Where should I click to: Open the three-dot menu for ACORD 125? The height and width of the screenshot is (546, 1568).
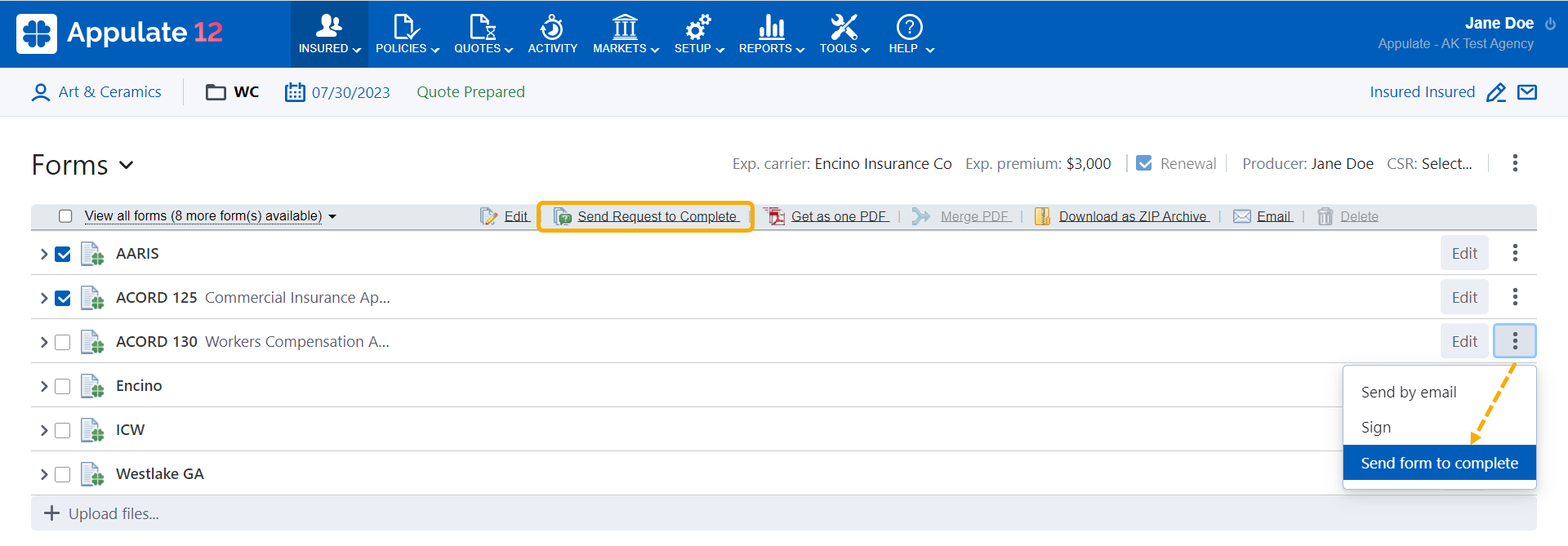click(x=1515, y=297)
